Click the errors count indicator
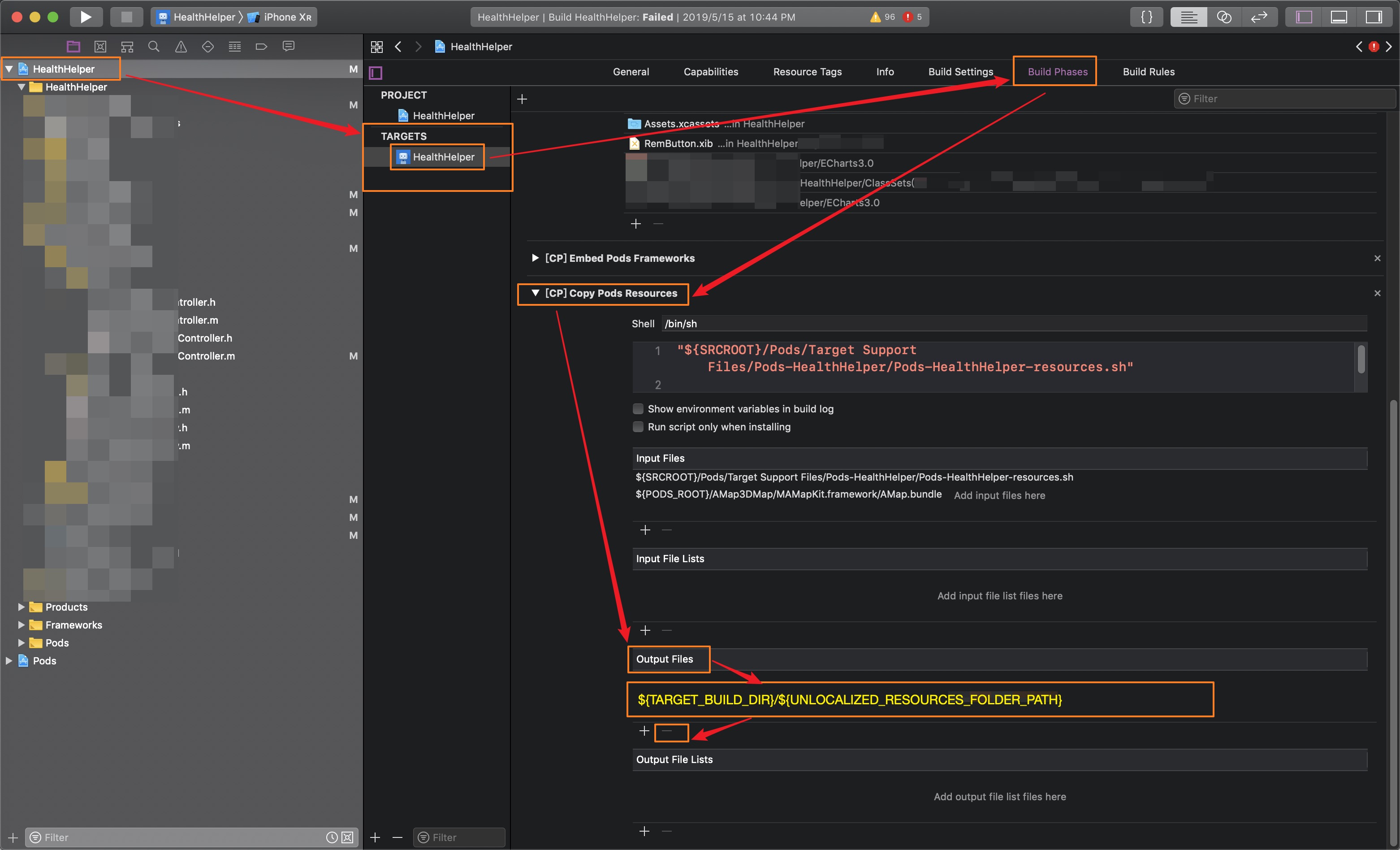The height and width of the screenshot is (850, 1400). tap(912, 17)
